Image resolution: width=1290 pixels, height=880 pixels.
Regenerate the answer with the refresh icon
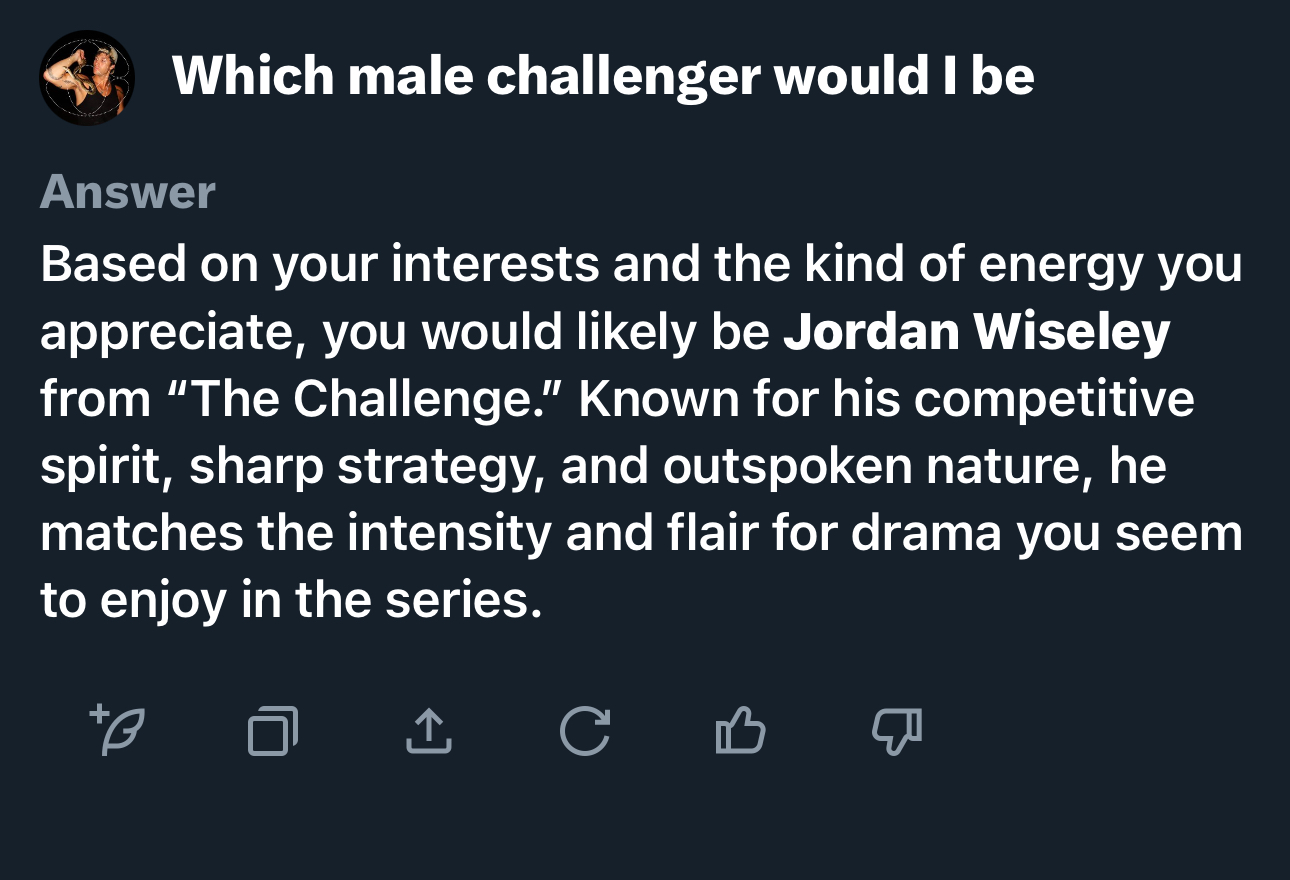(x=585, y=730)
